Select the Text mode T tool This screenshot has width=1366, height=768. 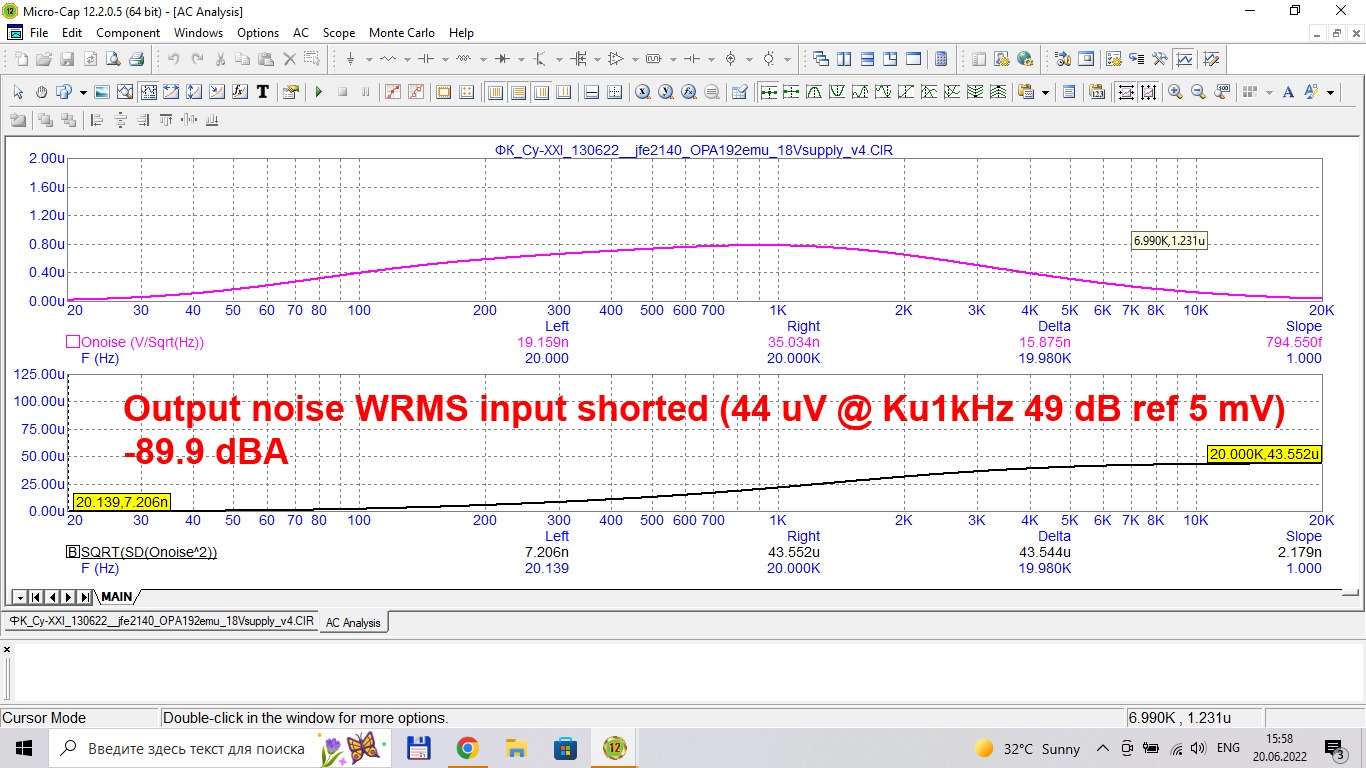coord(263,92)
